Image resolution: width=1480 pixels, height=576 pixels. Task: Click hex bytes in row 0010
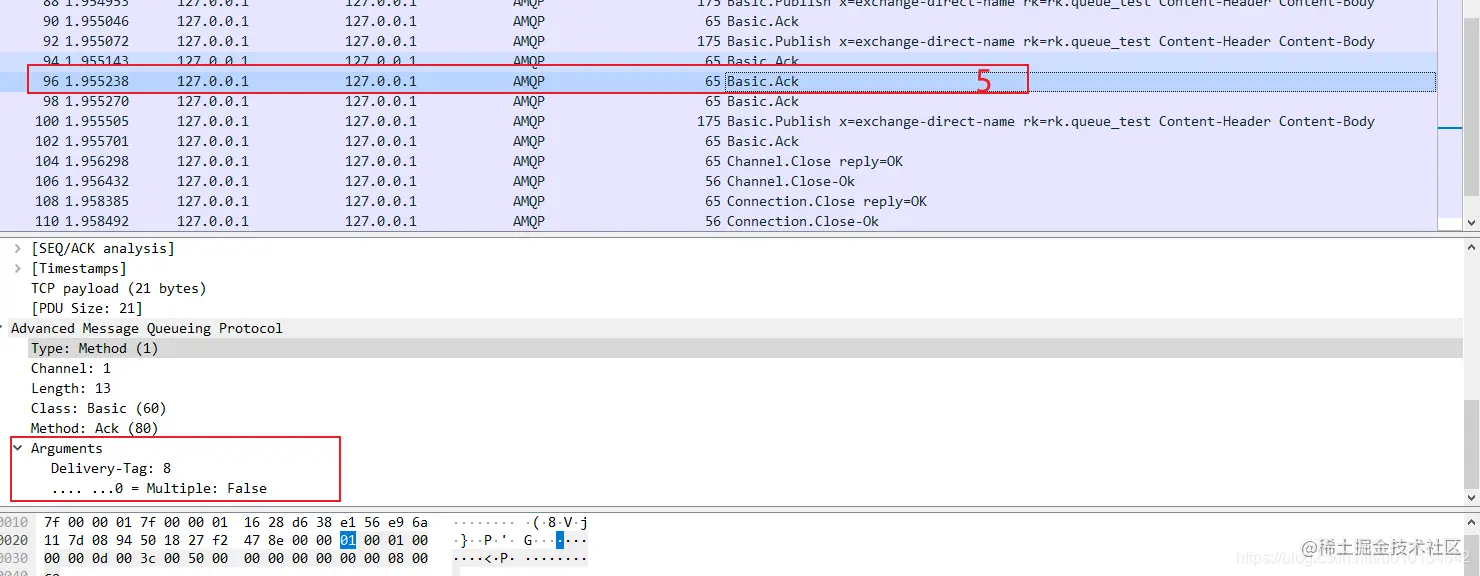pos(236,522)
